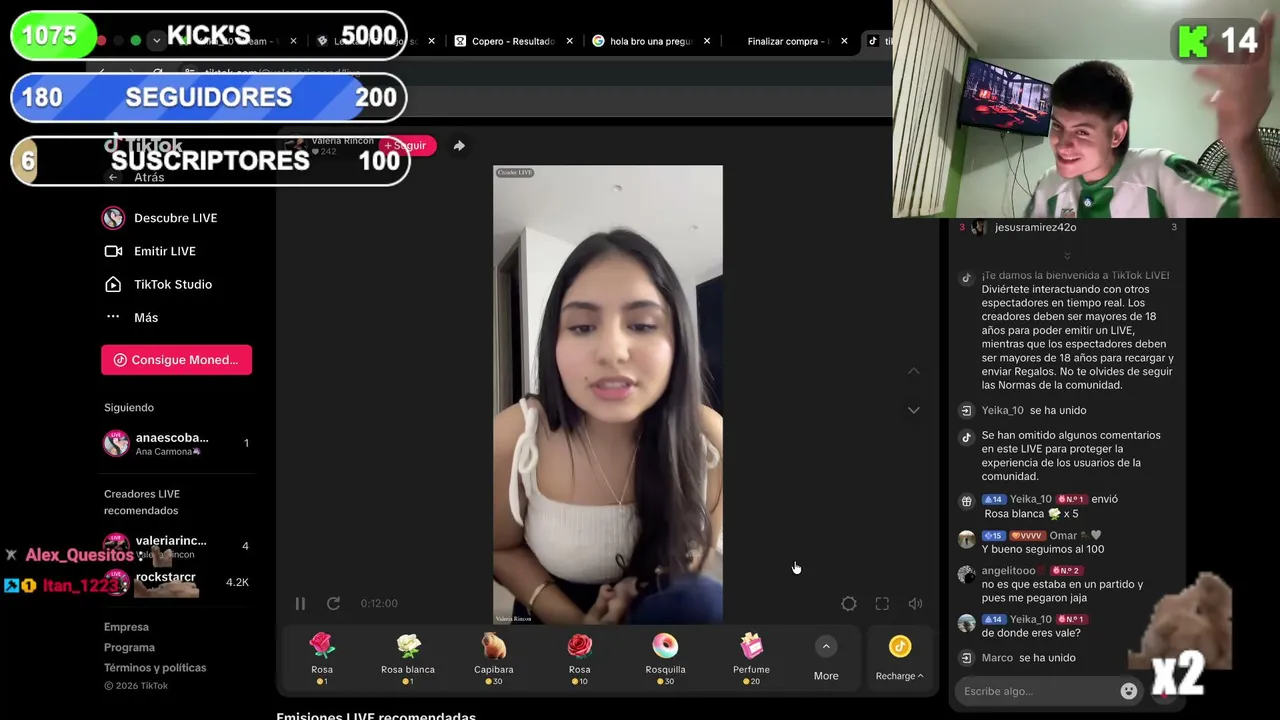Send the Rosa gift costing 1 coin
The height and width of the screenshot is (720, 1280).
(322, 659)
